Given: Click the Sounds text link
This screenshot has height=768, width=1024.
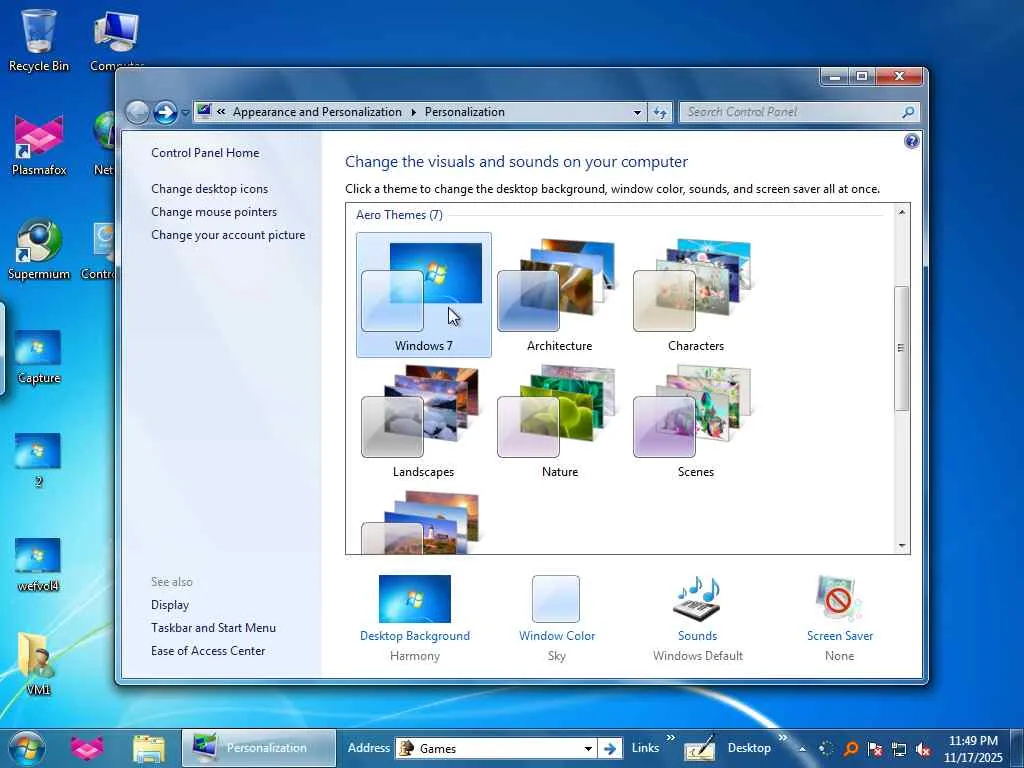Looking at the screenshot, I should tap(697, 635).
